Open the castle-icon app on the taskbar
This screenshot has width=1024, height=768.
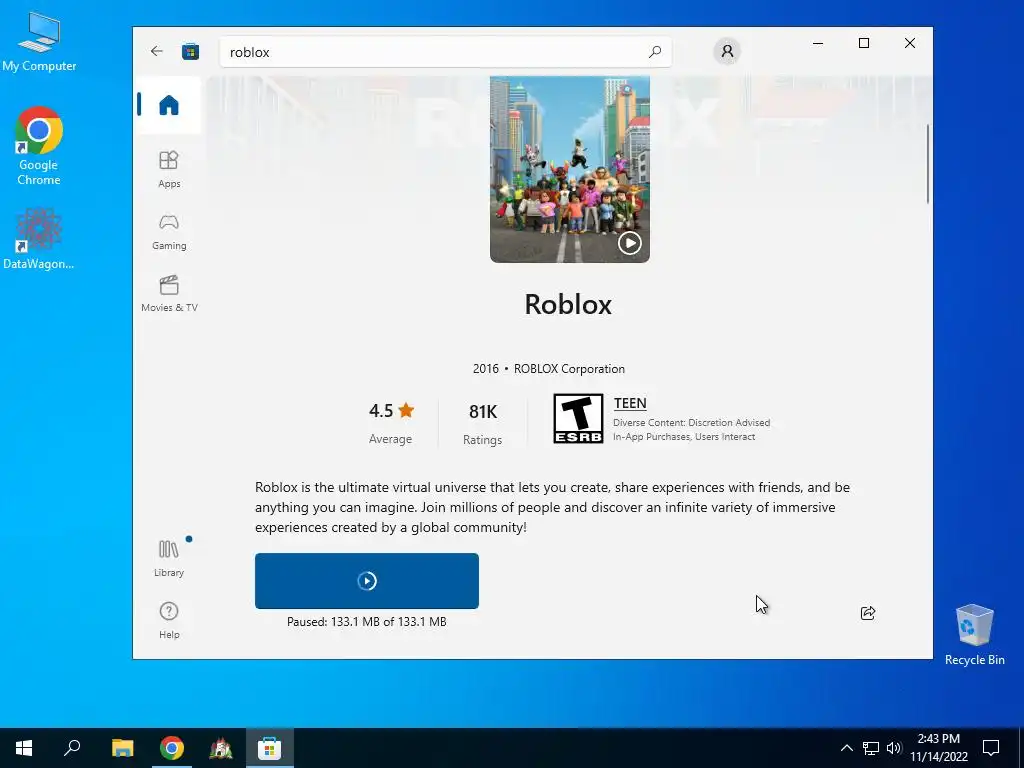[x=220, y=748]
